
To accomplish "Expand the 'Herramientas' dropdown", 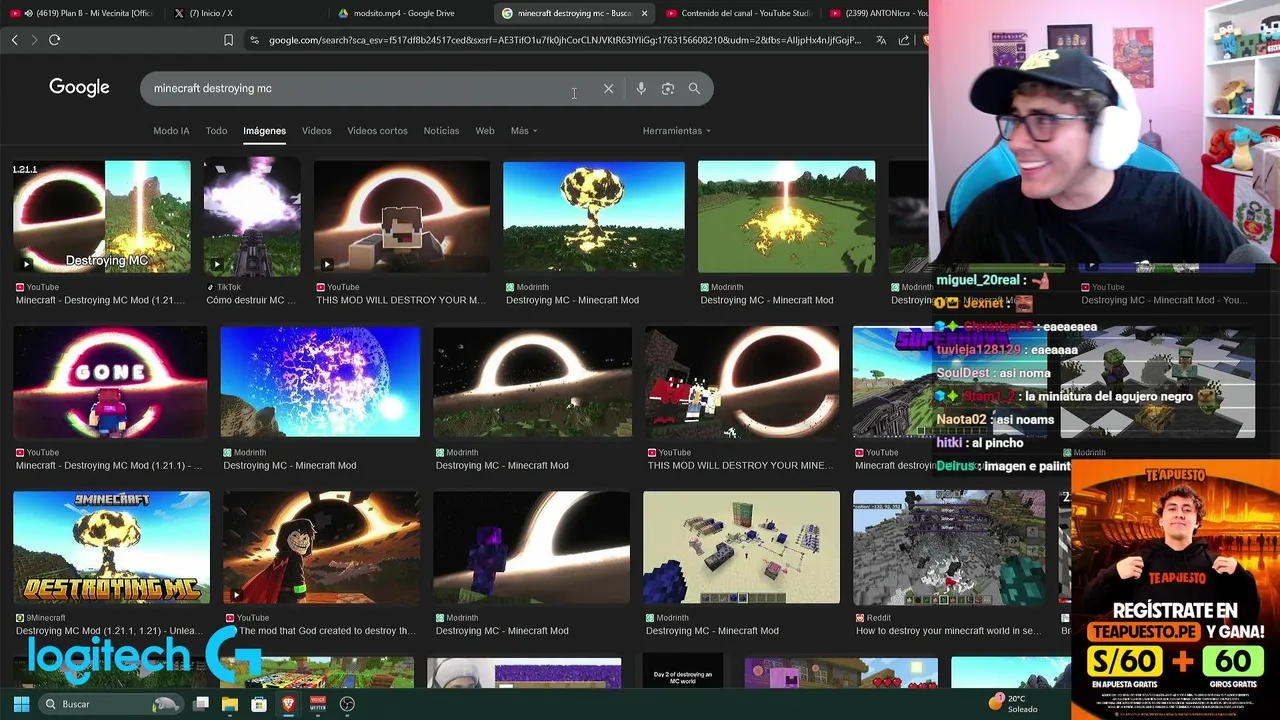I will pos(677,131).
